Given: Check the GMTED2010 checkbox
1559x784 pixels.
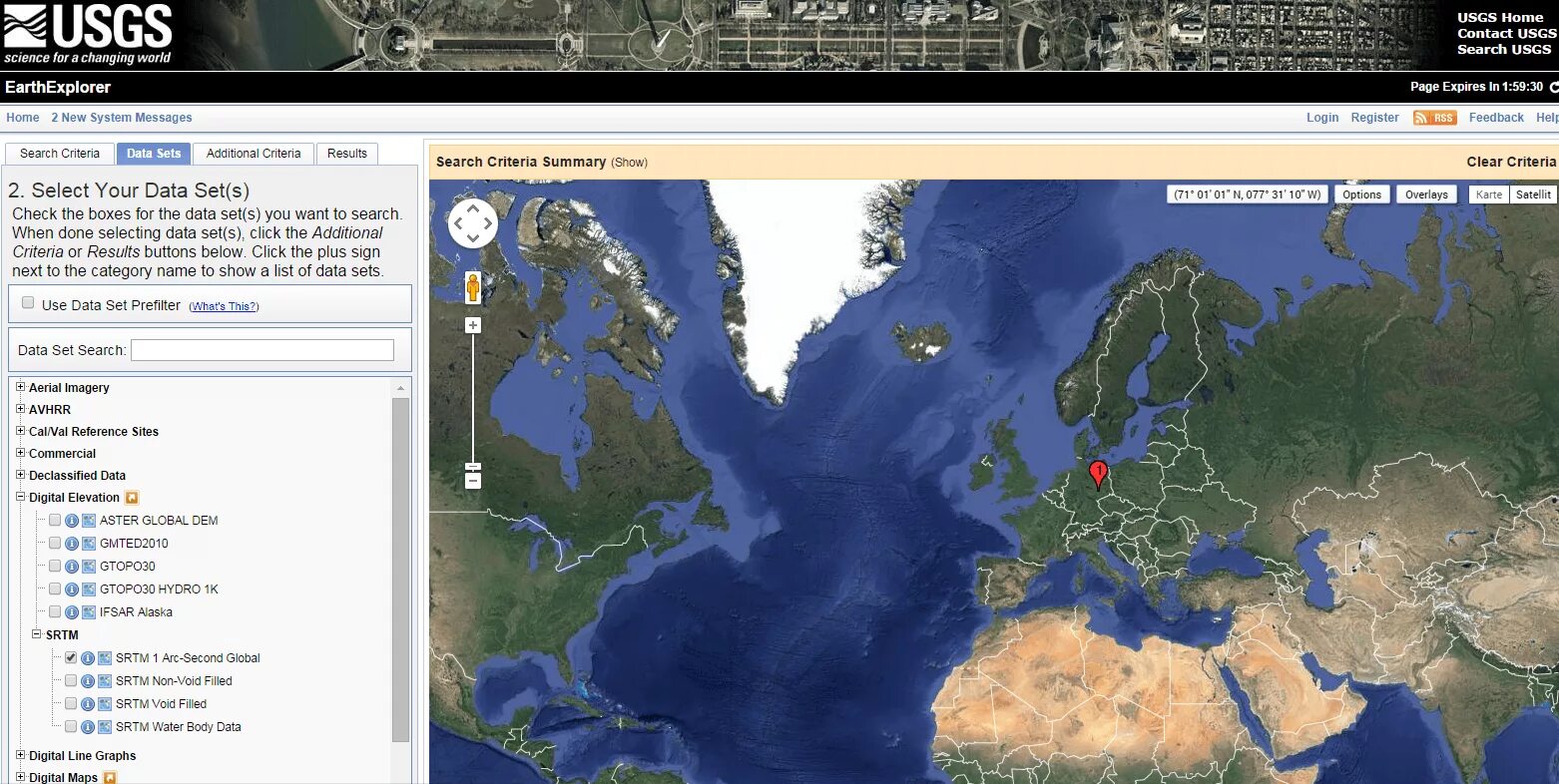Looking at the screenshot, I should [55, 543].
